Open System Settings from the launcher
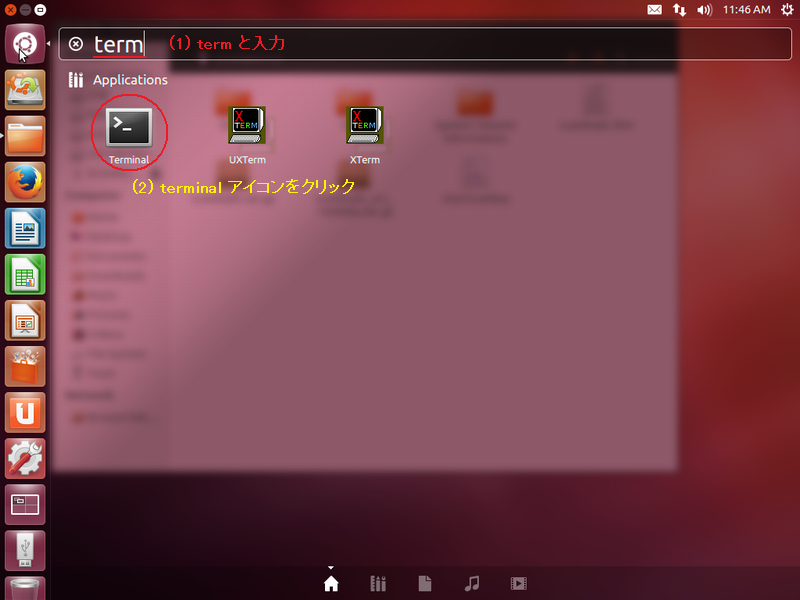The image size is (800, 600). click(x=24, y=458)
